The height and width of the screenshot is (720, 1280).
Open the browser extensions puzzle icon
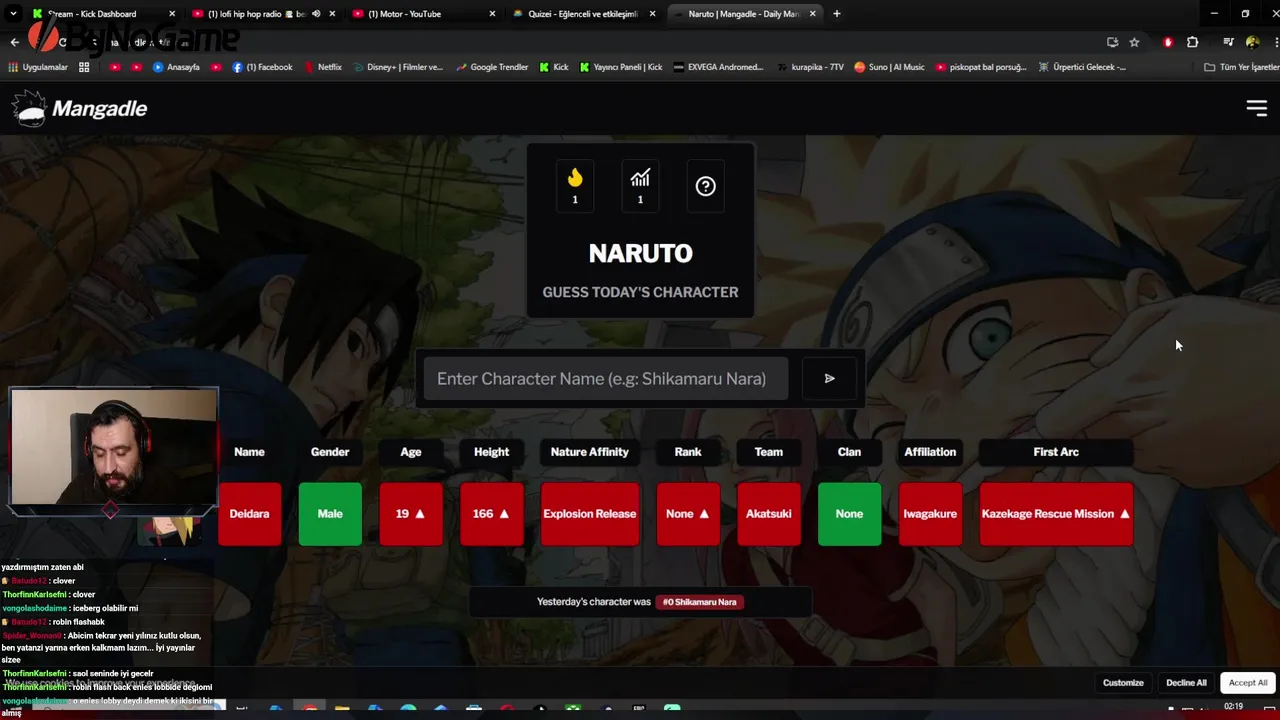coord(1192,42)
